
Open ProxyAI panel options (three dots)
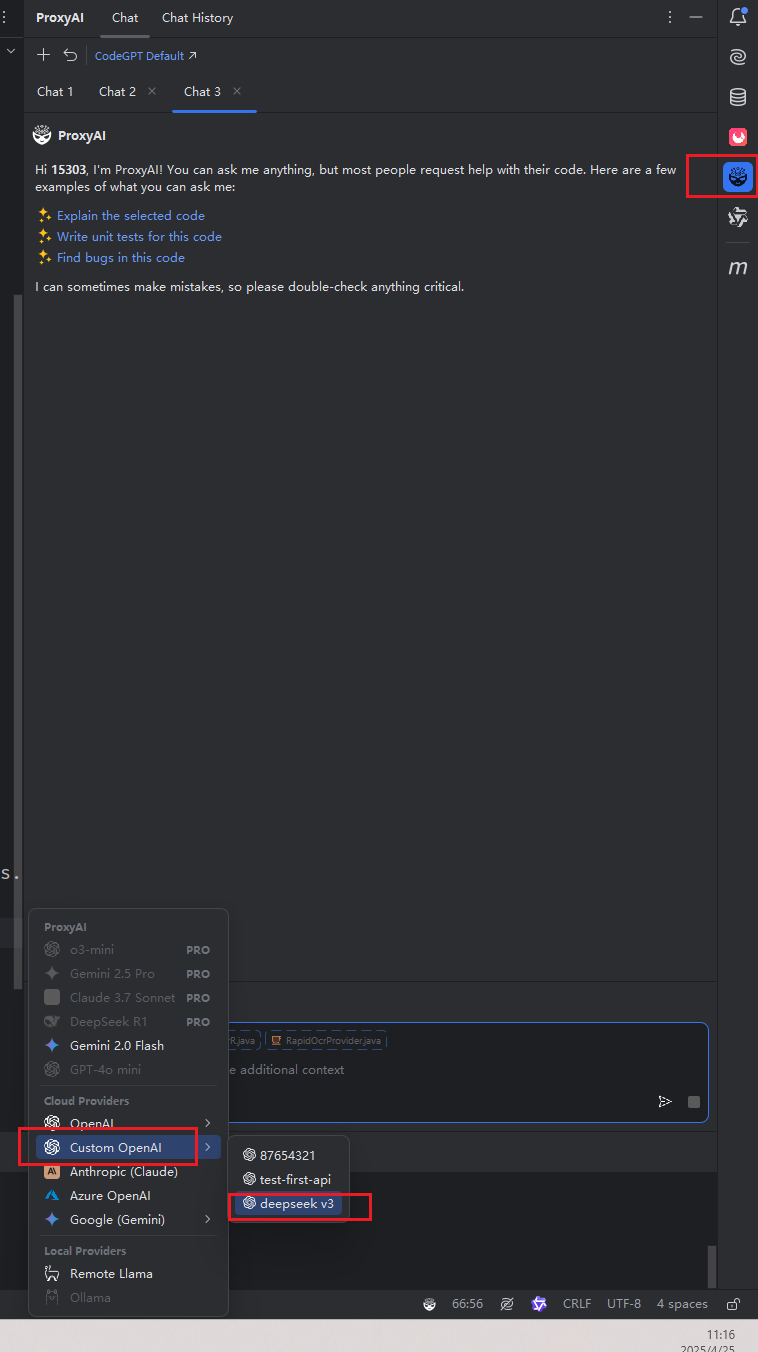pyautogui.click(x=670, y=17)
